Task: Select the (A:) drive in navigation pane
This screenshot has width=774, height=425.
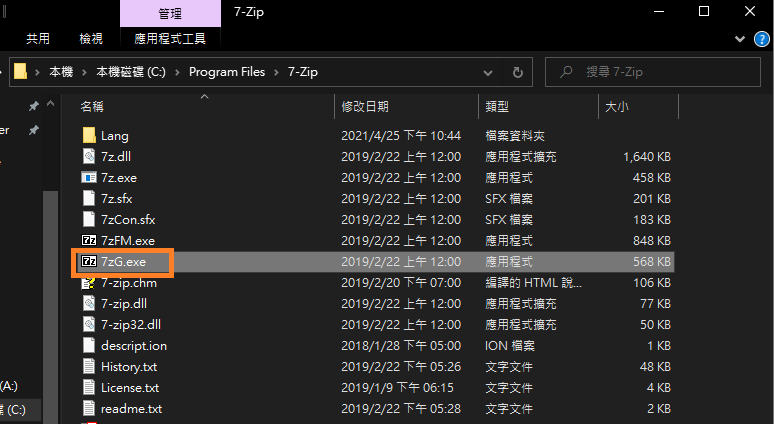Action: click(9, 386)
